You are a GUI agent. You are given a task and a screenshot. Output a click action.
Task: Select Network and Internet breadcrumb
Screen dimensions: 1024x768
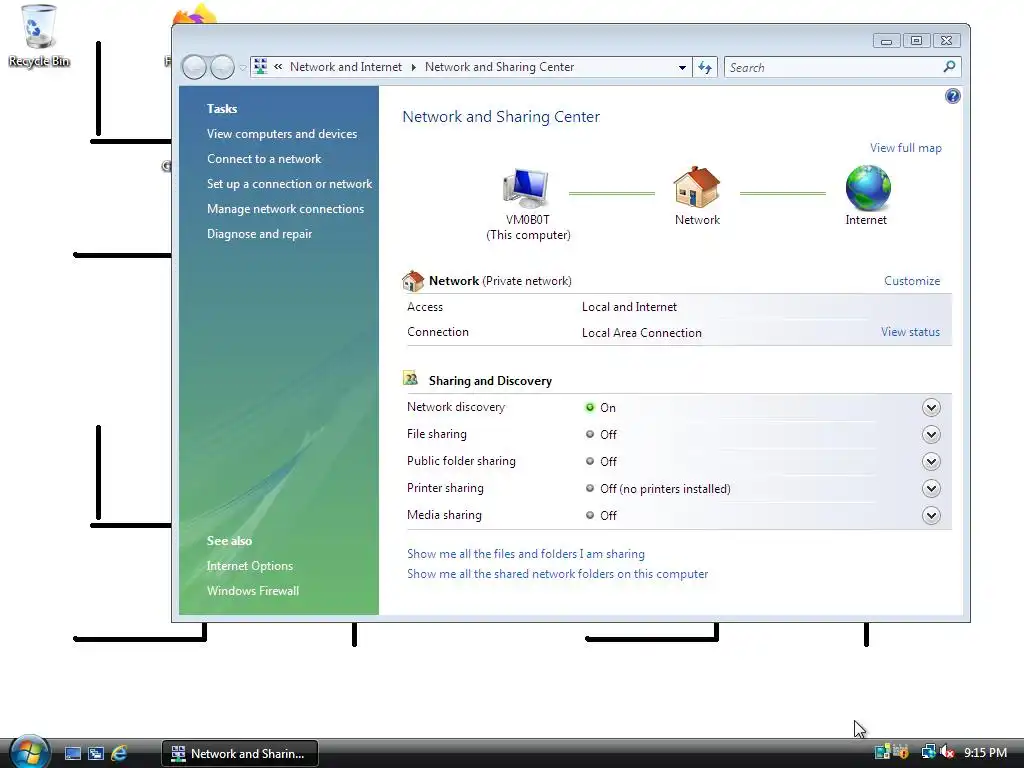click(x=345, y=67)
